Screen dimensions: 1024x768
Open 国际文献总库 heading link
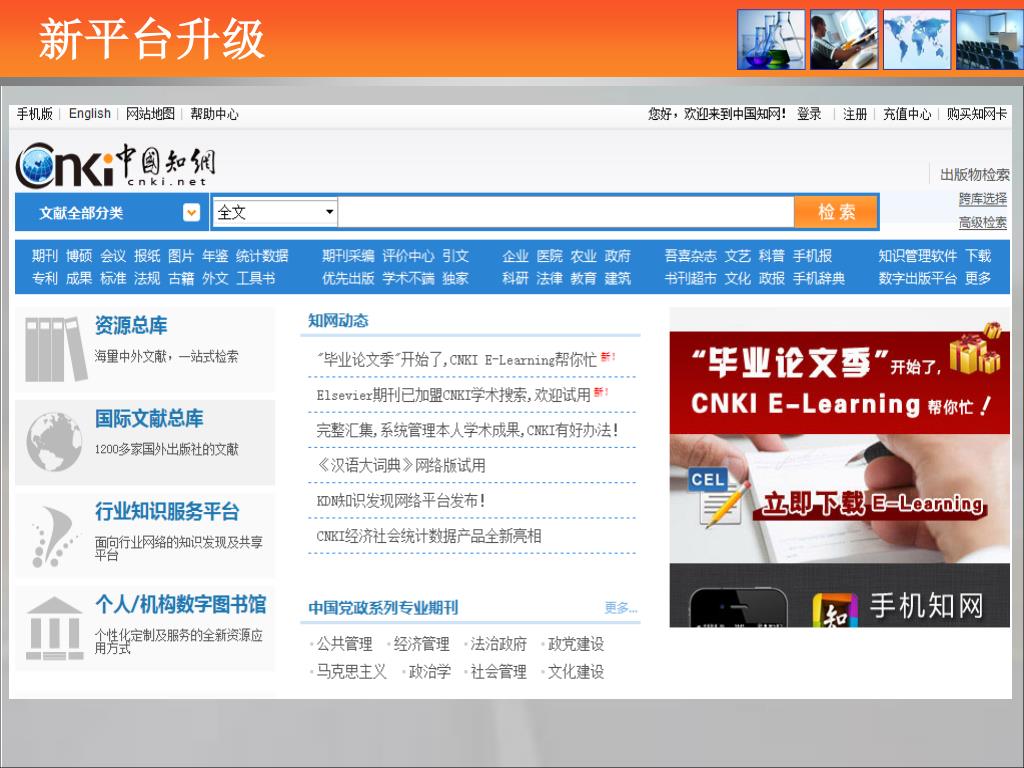149,418
